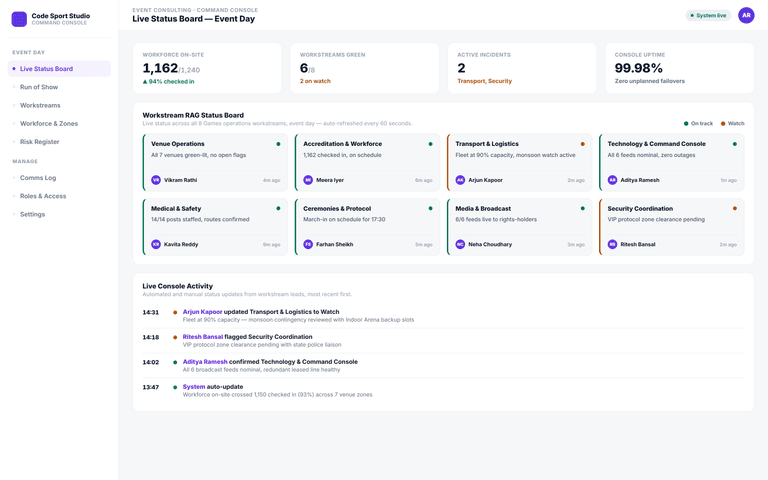Open Medical & Safety workstream card
The height and width of the screenshot is (480, 768).
tap(215, 227)
